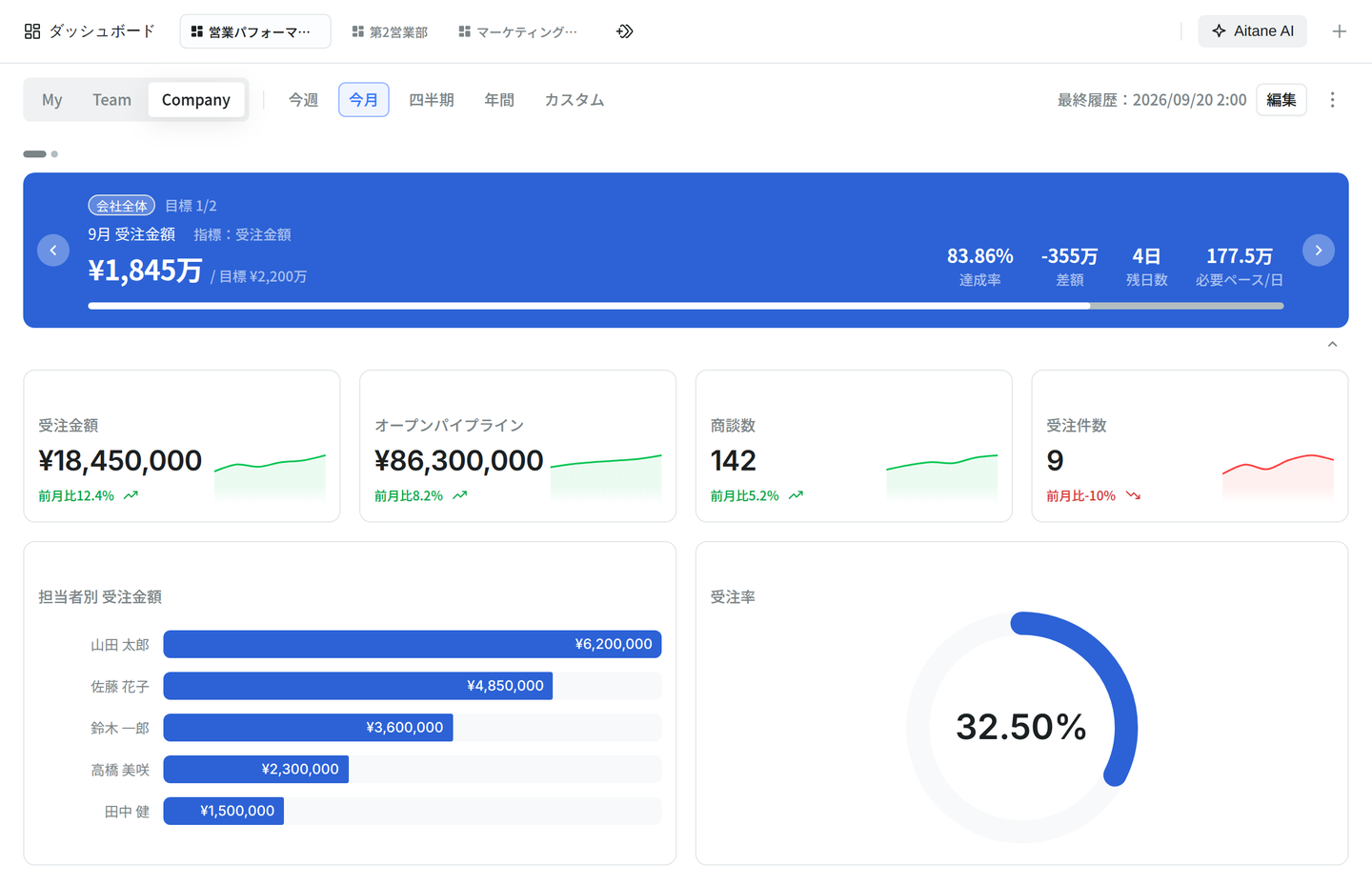
Task: Switch to マーケティング… tab
Action: click(518, 31)
